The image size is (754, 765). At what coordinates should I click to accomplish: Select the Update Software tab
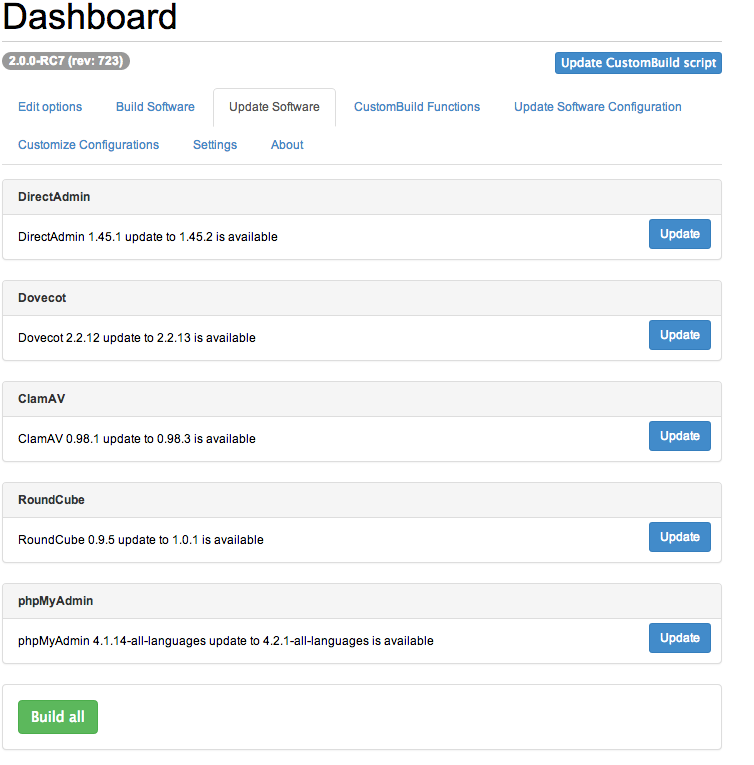pyautogui.click(x=274, y=107)
